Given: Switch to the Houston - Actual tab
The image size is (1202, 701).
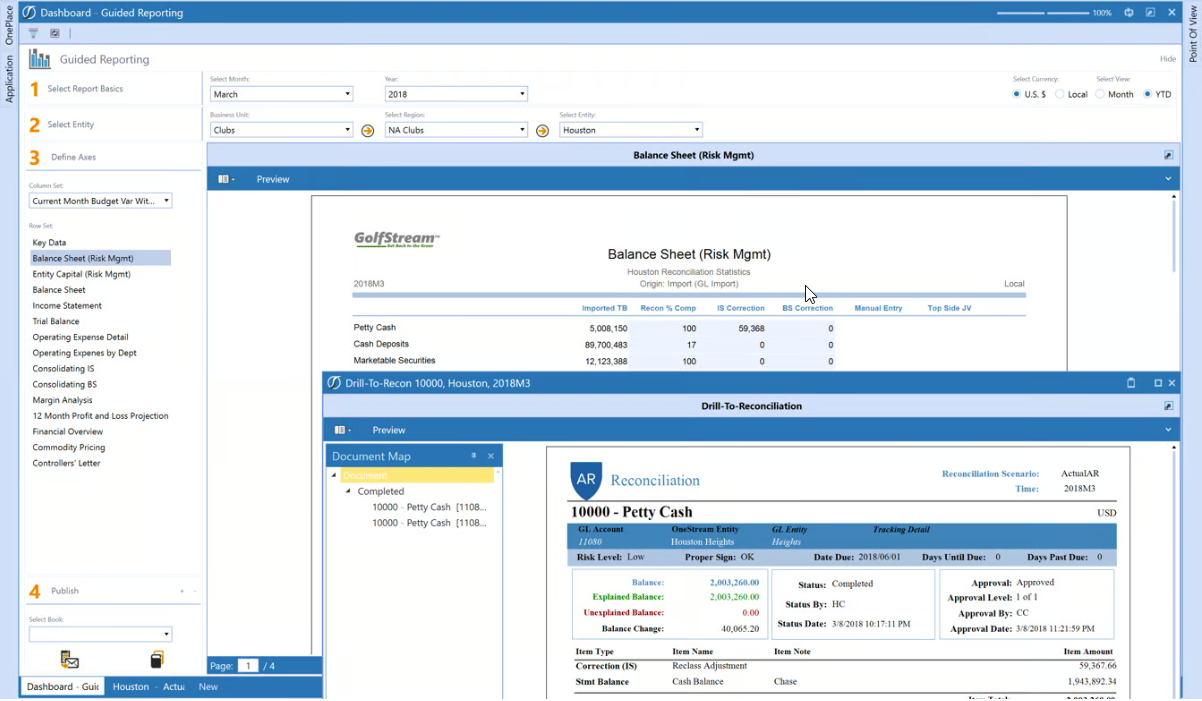Looking at the screenshot, I should coord(147,687).
